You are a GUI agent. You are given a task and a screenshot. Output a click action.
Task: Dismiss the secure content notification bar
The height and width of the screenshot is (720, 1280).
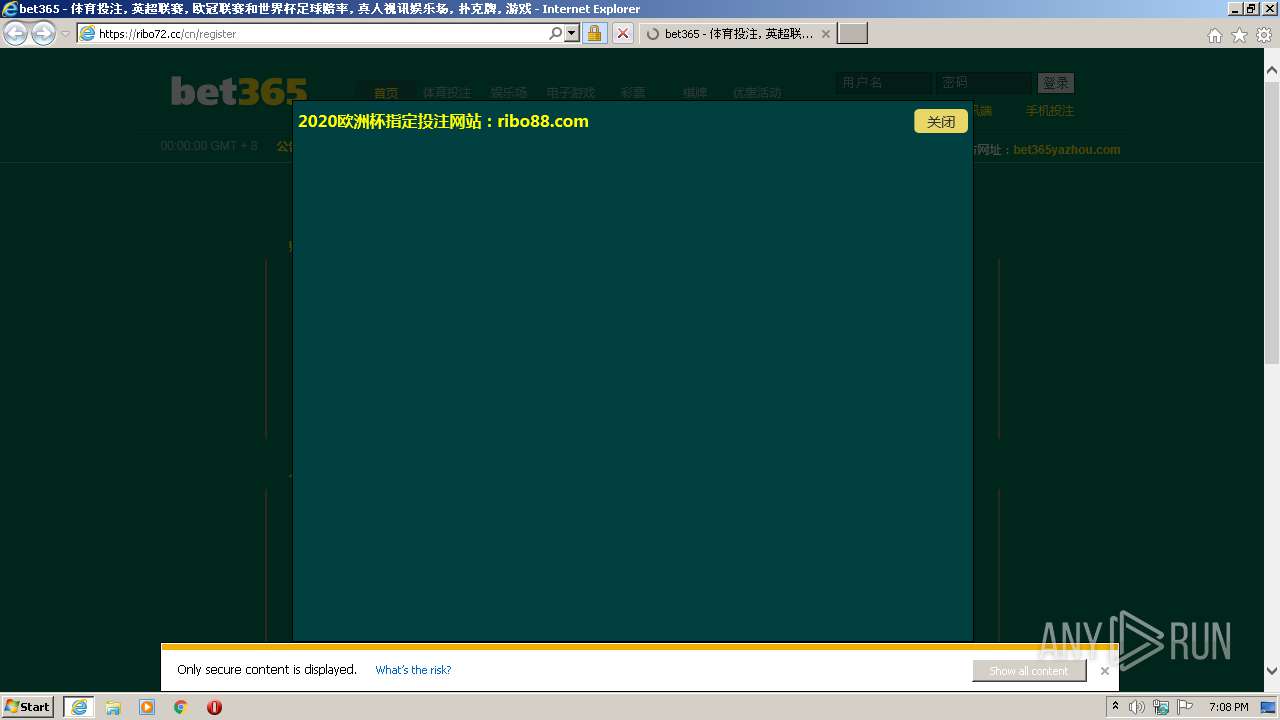tap(1104, 671)
